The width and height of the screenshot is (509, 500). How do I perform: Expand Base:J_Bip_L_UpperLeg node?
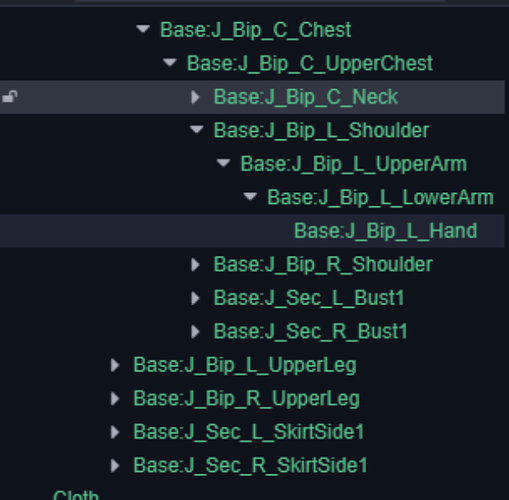coord(115,365)
